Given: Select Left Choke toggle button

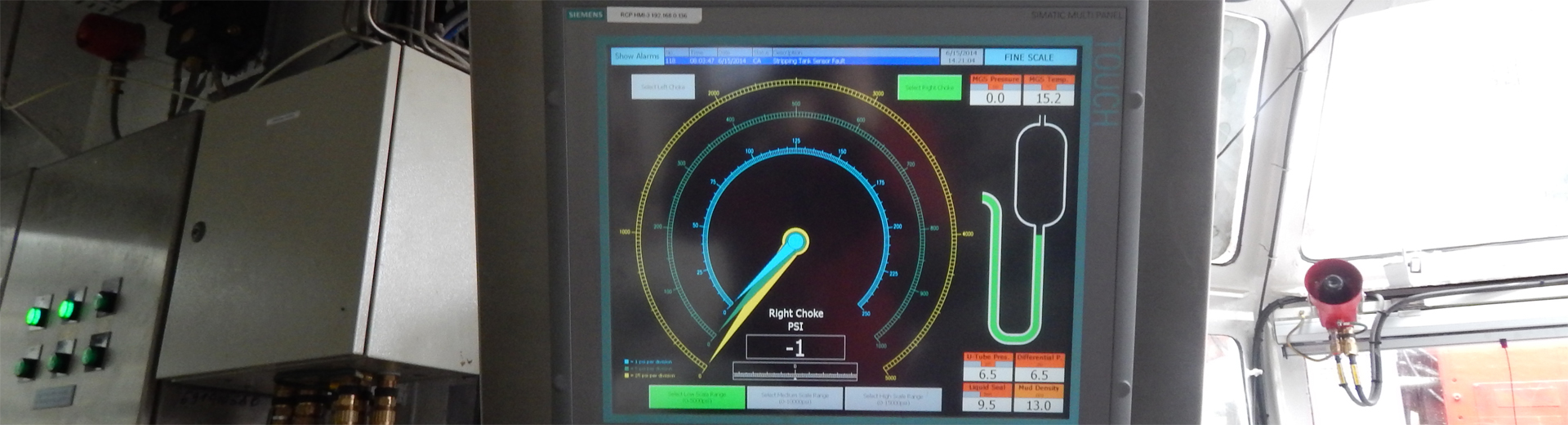Looking at the screenshot, I should [x=662, y=87].
